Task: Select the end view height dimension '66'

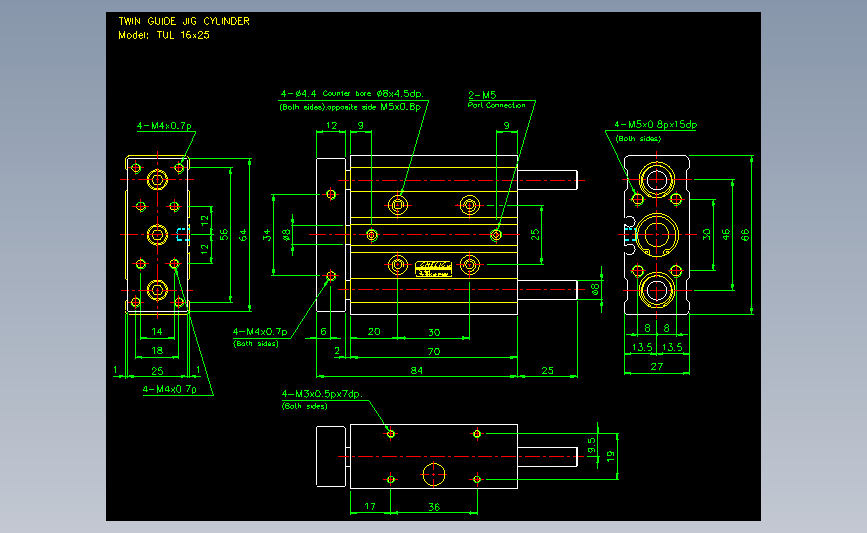Action: pyautogui.click(x=745, y=235)
